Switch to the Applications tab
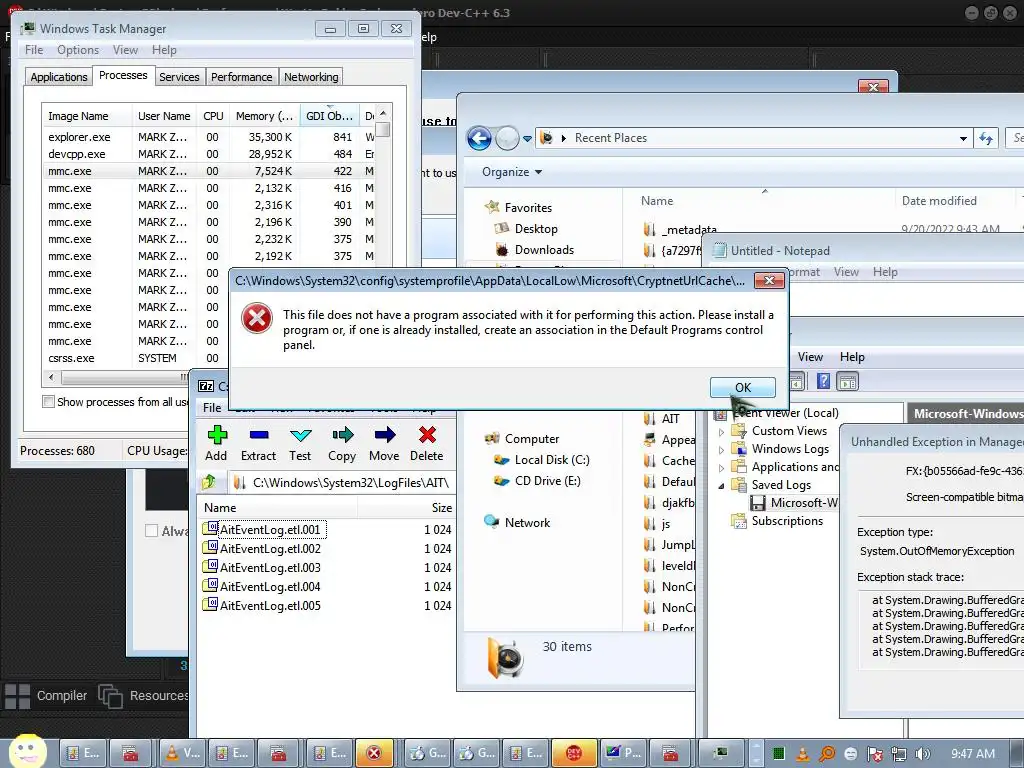This screenshot has height=768, width=1024. pos(59,77)
